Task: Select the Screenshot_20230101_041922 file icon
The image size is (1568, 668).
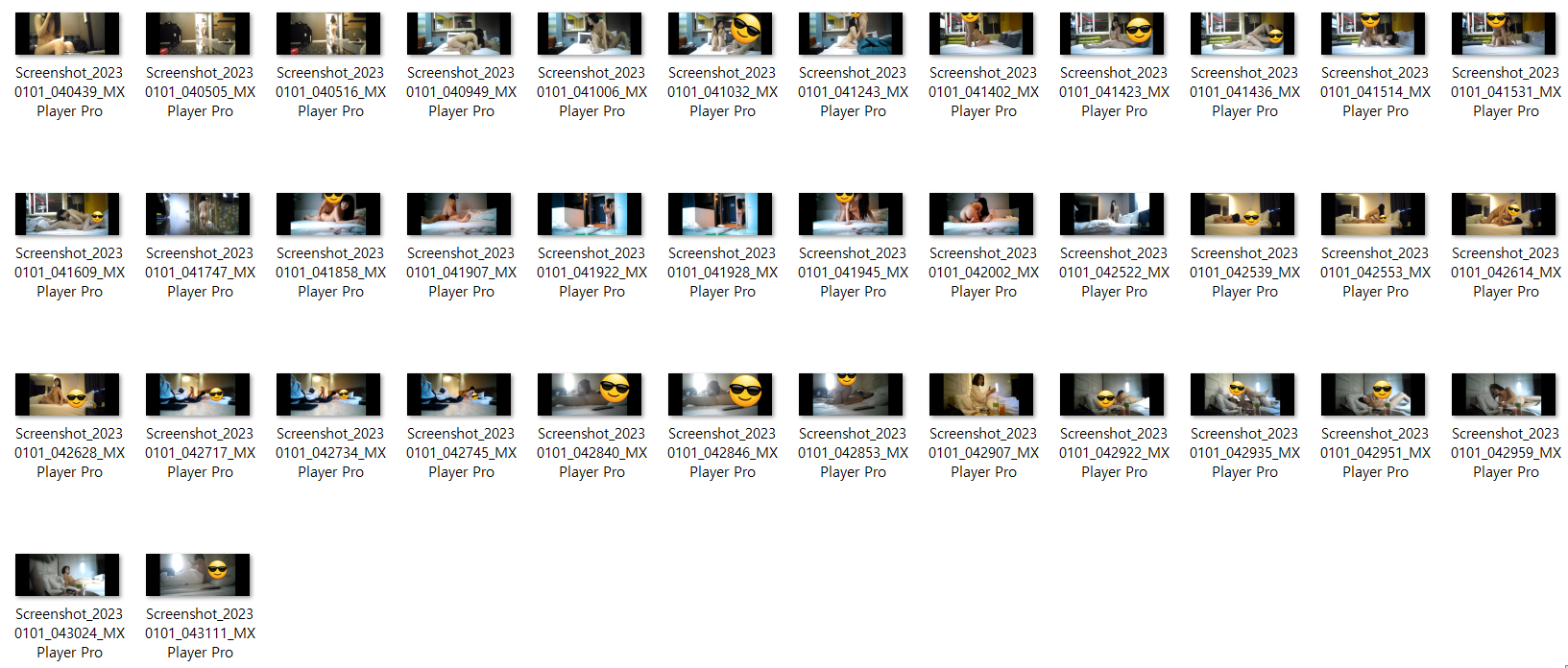Action: tap(591, 214)
